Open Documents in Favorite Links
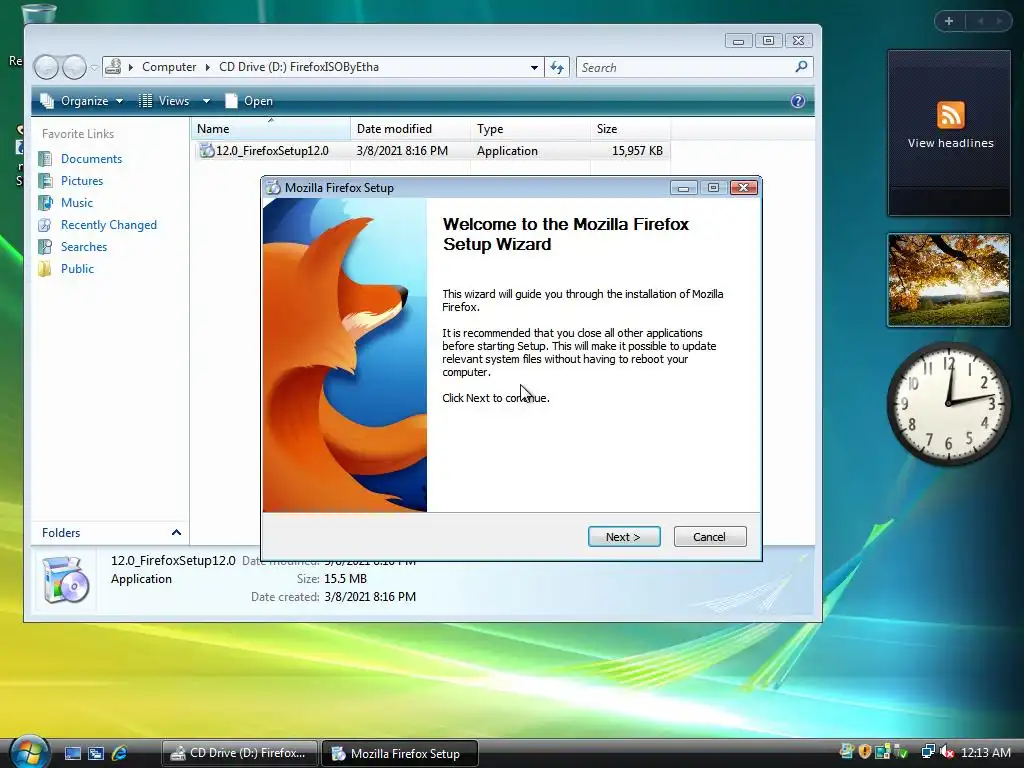1024x768 pixels. (x=91, y=159)
